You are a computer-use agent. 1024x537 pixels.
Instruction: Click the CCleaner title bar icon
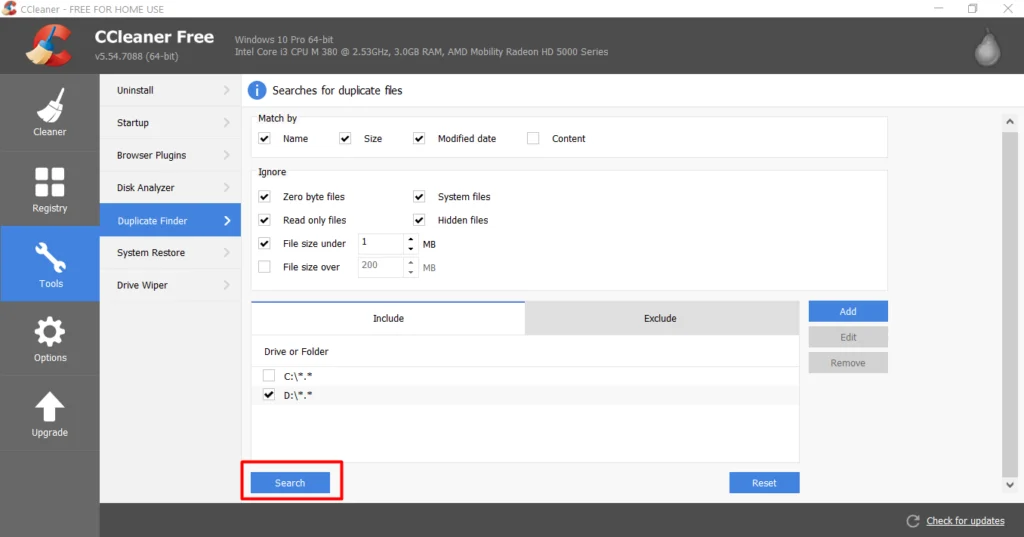pyautogui.click(x=9, y=8)
